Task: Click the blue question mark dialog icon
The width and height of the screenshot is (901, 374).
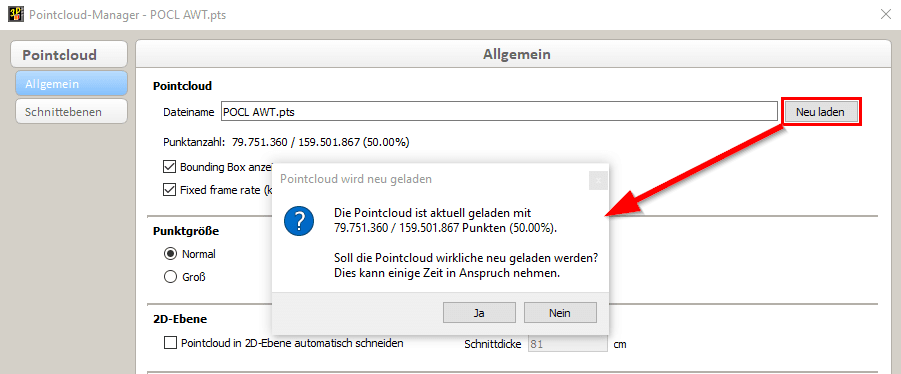Action: coord(299,221)
